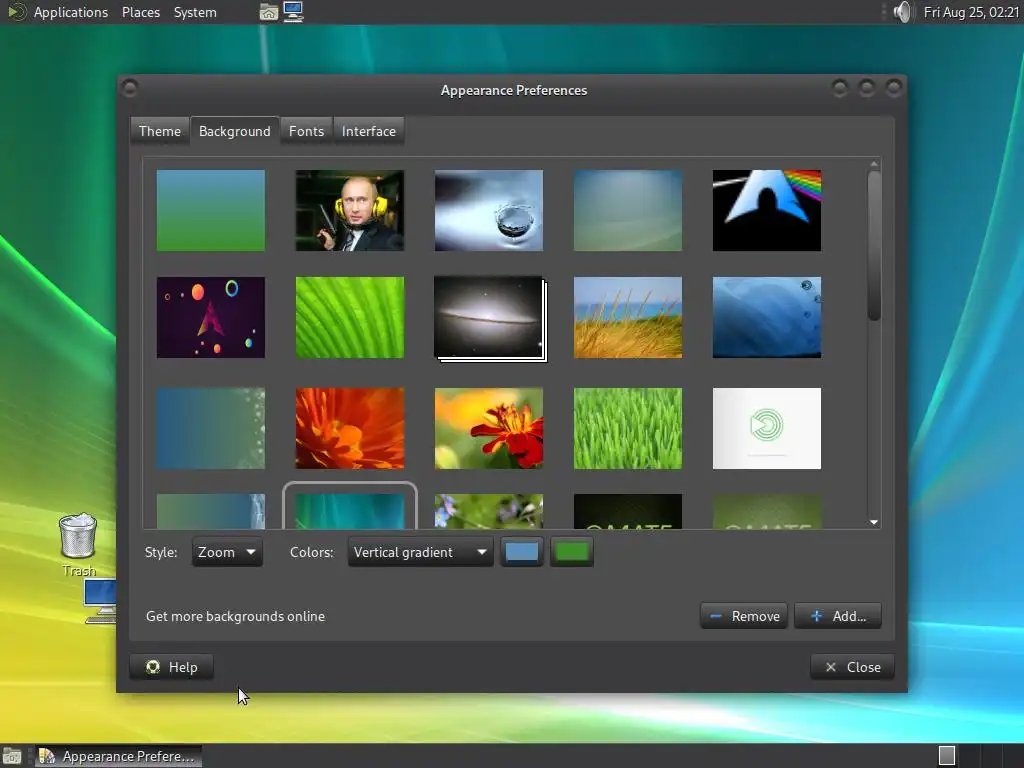
Task: Select the purple Arch planets wallpaper
Action: [211, 317]
